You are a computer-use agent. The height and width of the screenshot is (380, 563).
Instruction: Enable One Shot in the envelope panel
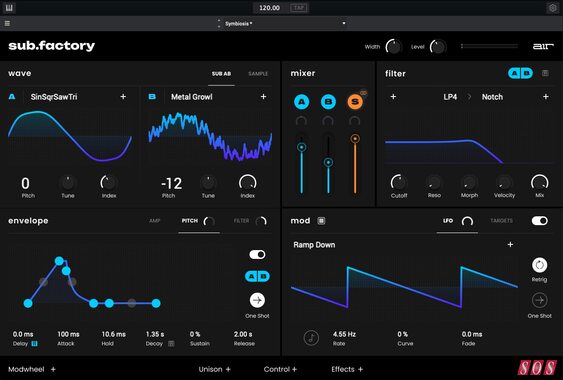(257, 300)
